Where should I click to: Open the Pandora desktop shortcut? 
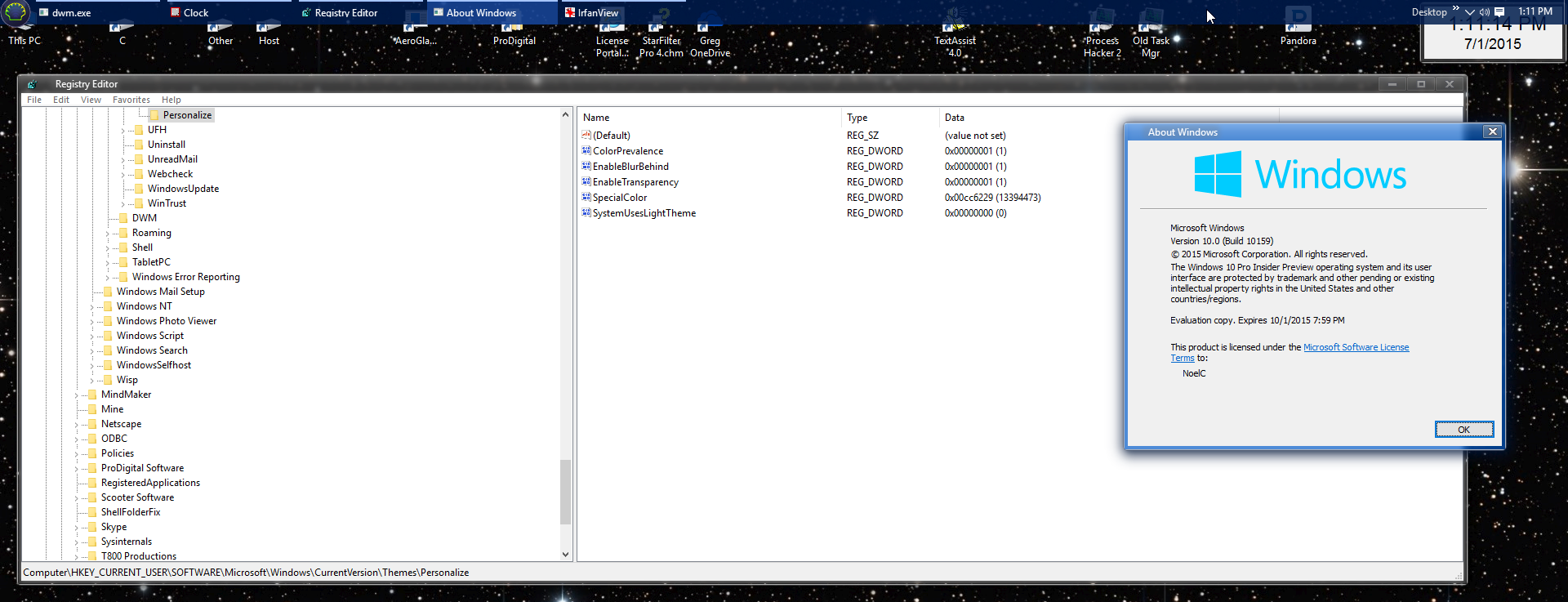(1298, 26)
